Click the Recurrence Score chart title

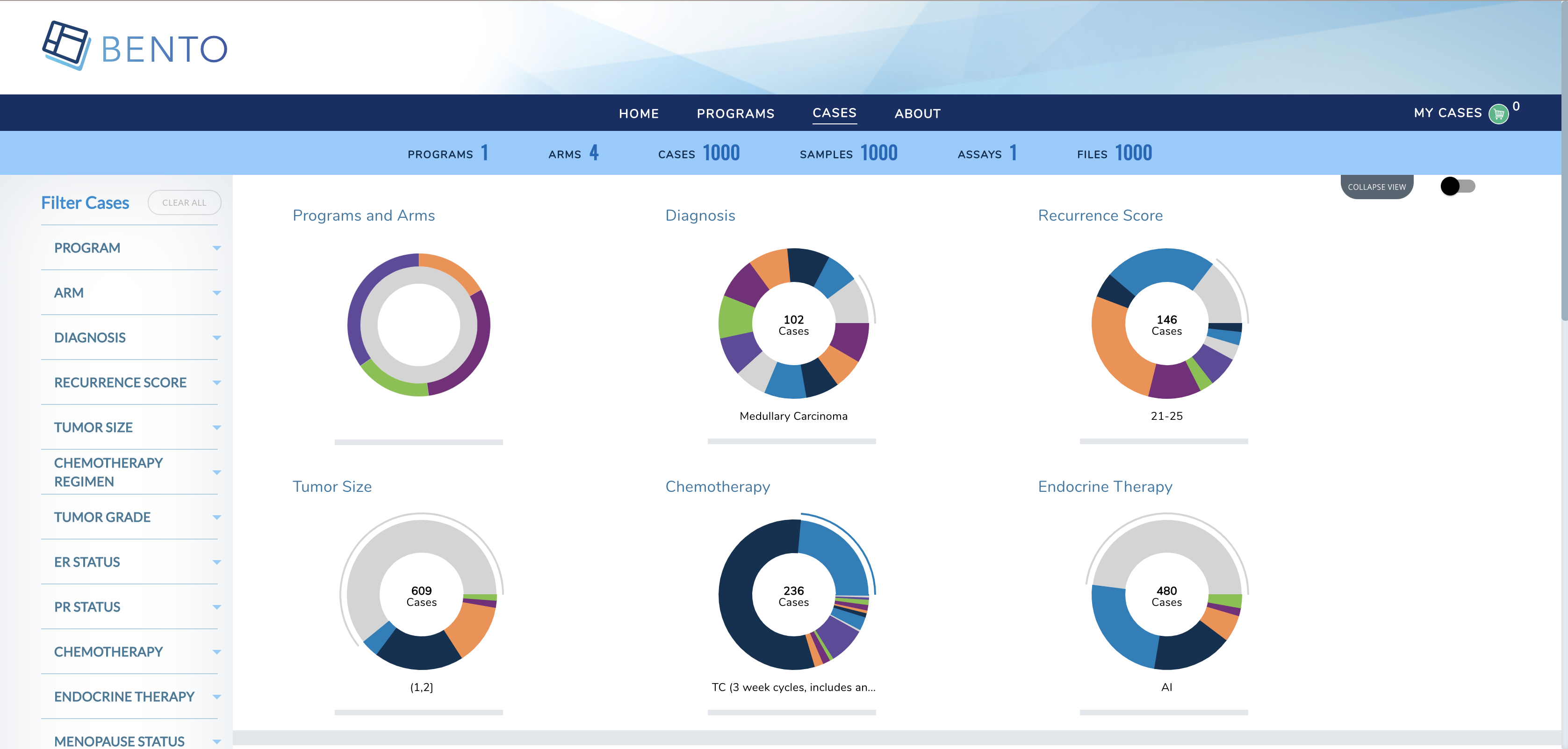1100,216
